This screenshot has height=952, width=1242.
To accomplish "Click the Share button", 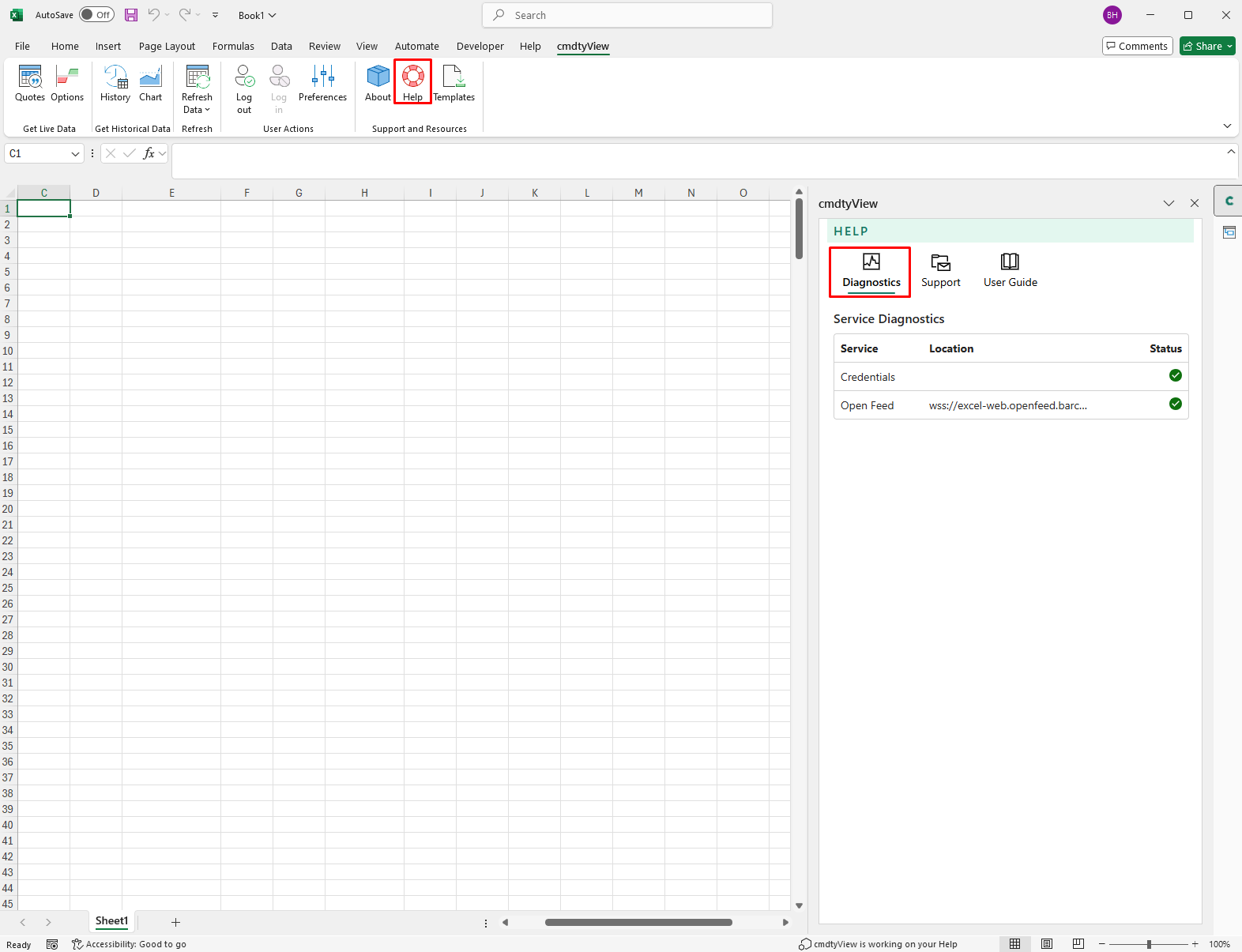I will click(1208, 46).
